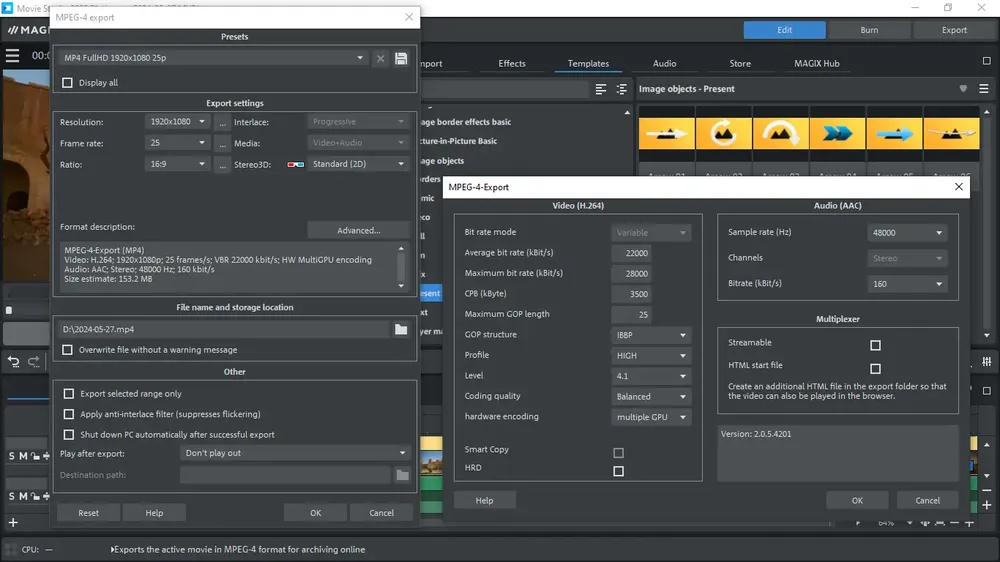Screen dimensions: 1000x562
Task: Enable the Display all presets checkbox
Action: pyautogui.click(x=67, y=83)
